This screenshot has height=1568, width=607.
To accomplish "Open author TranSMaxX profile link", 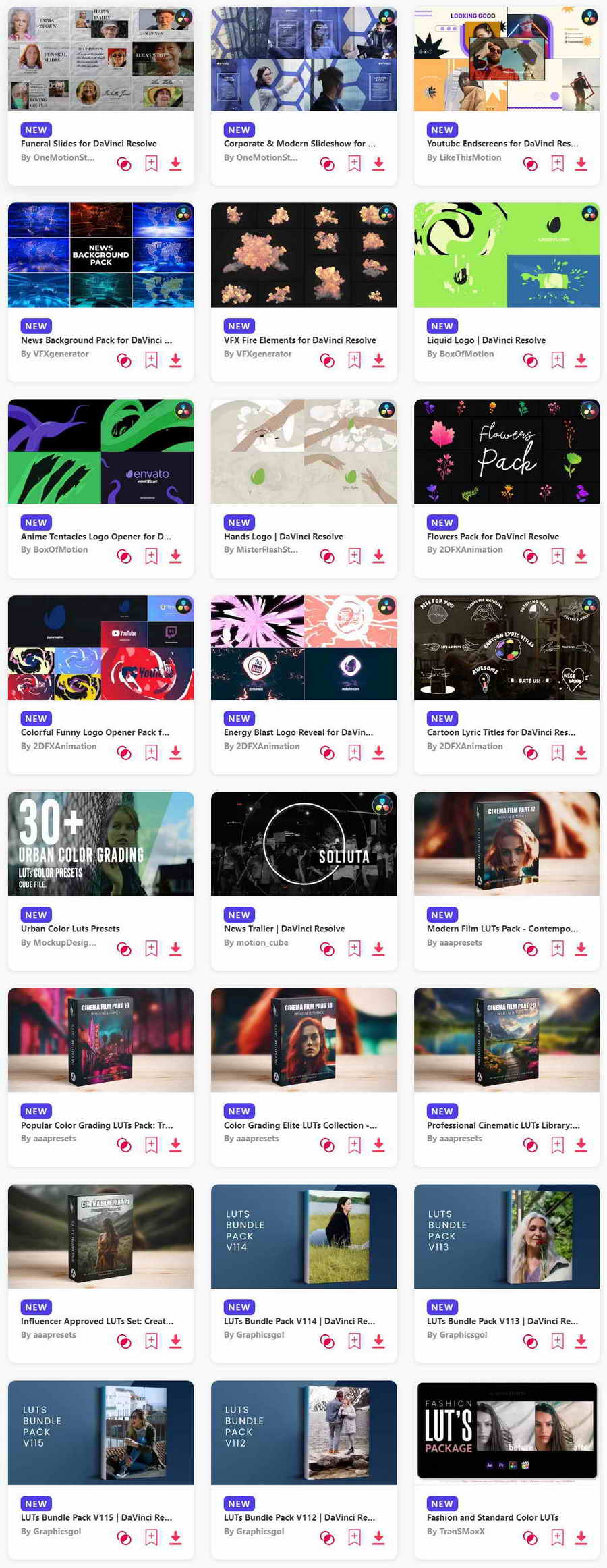I will point(455,1531).
